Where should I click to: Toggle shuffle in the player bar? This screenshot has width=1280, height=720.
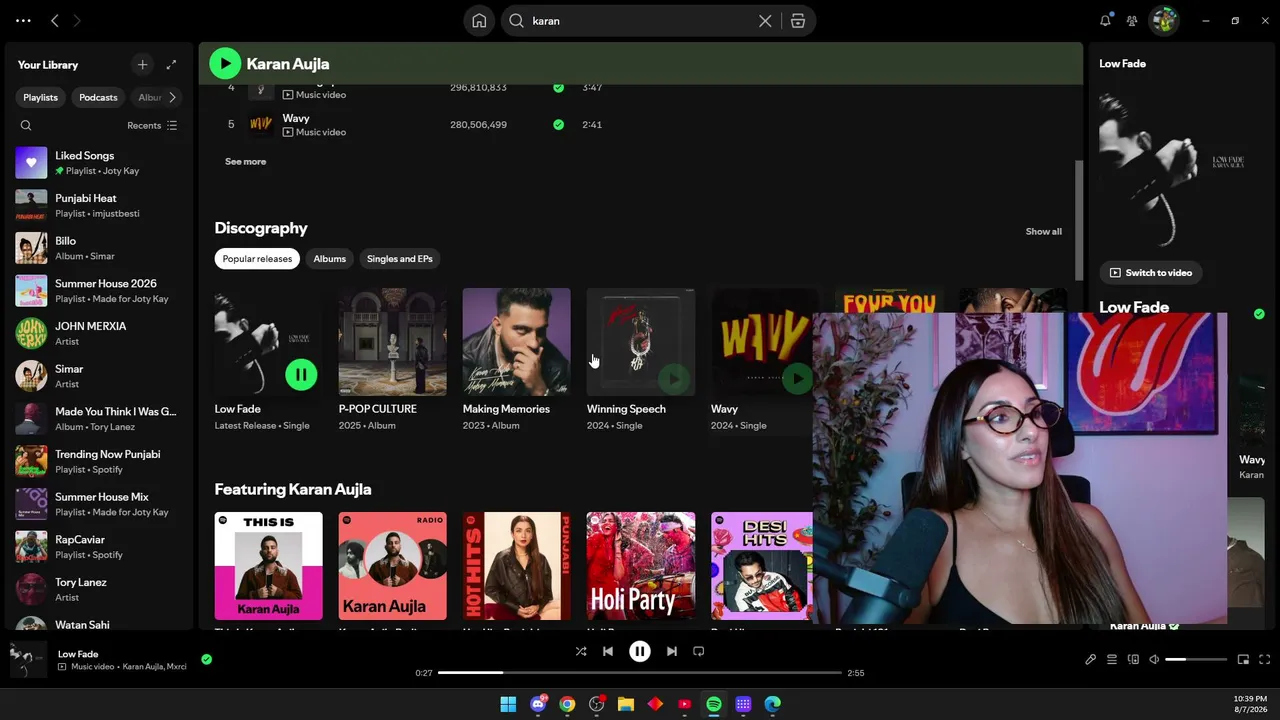[581, 651]
